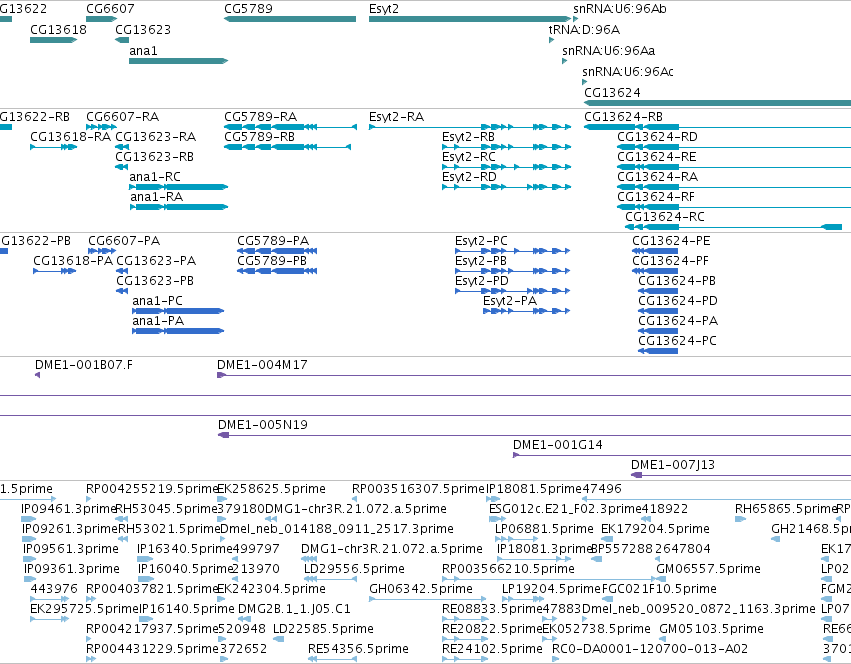Open transcript ana1-RA
The image size is (851, 664).
(156, 197)
